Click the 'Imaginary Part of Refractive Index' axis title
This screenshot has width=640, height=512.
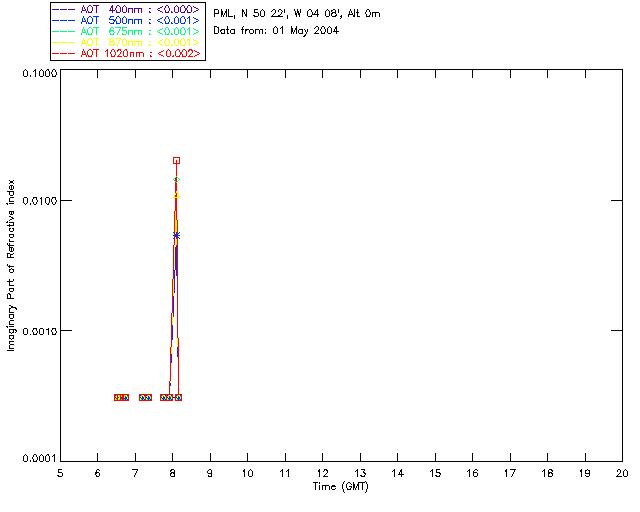[11, 265]
